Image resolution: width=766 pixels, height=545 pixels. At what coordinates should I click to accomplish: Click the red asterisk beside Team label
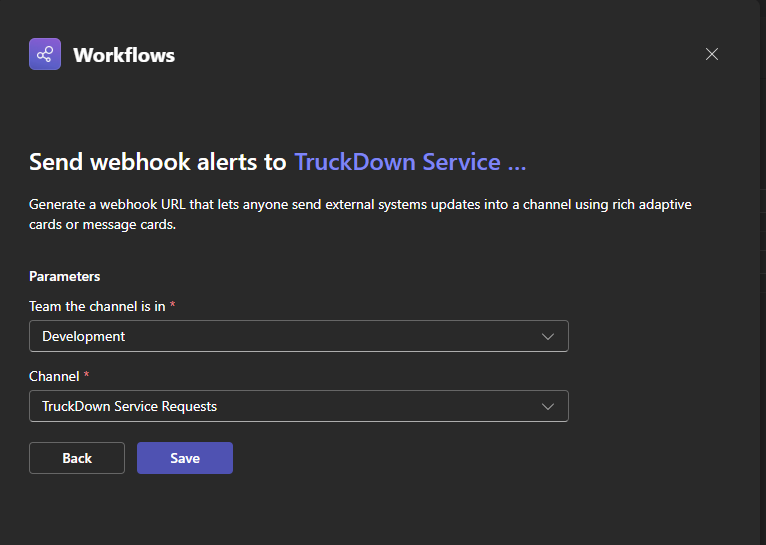pyautogui.click(x=172, y=306)
